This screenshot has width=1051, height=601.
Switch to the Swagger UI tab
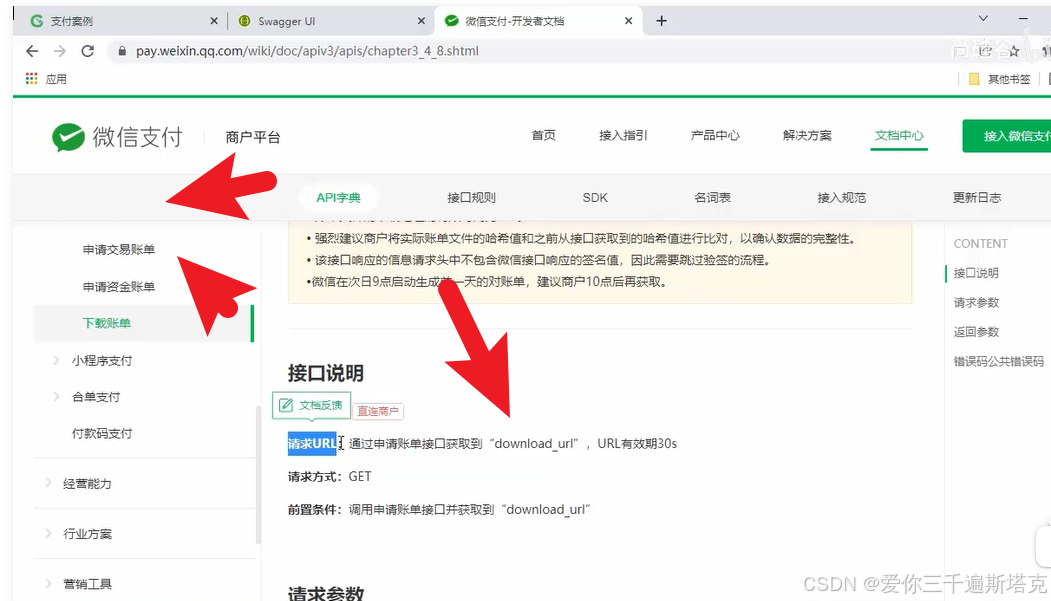(330, 21)
